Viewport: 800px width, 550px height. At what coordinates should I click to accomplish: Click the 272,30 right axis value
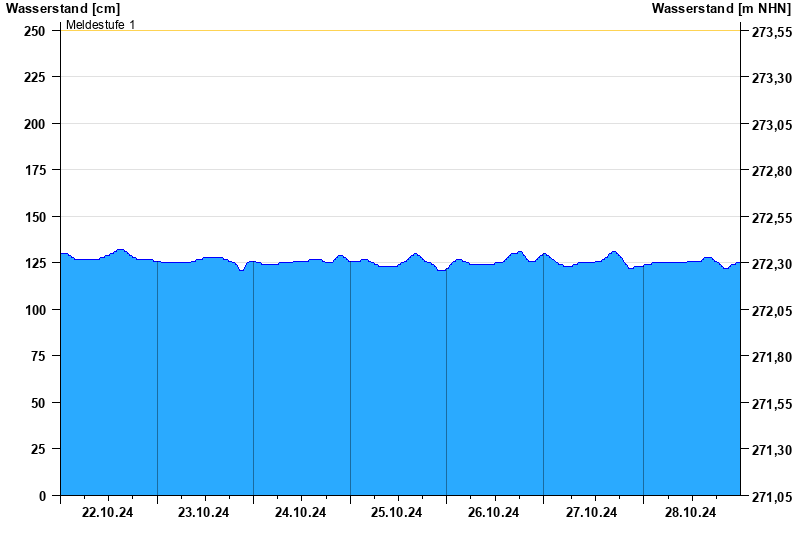[x=771, y=264]
